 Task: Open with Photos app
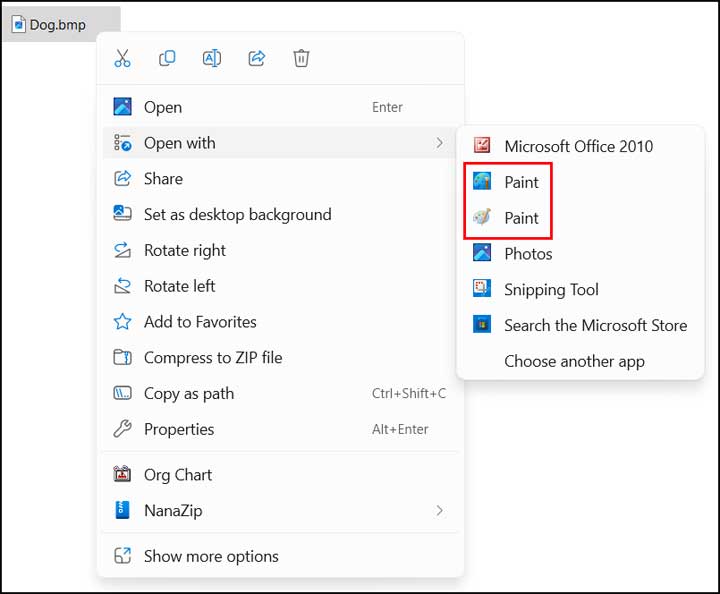pos(580,254)
